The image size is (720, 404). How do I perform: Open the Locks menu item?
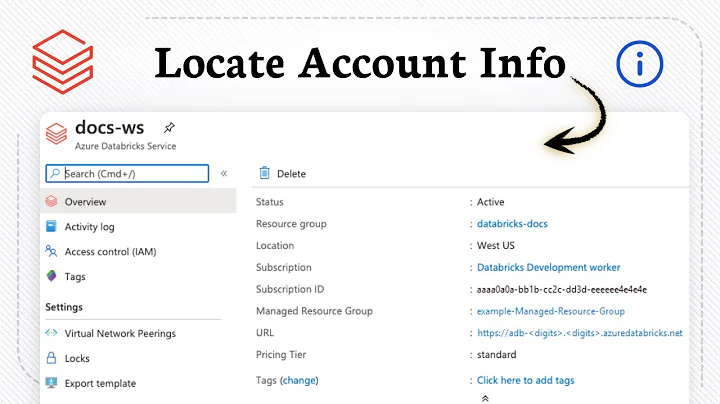click(77, 358)
